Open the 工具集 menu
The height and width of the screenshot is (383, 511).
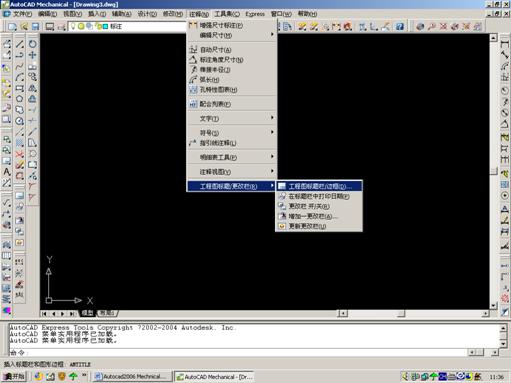tap(227, 14)
